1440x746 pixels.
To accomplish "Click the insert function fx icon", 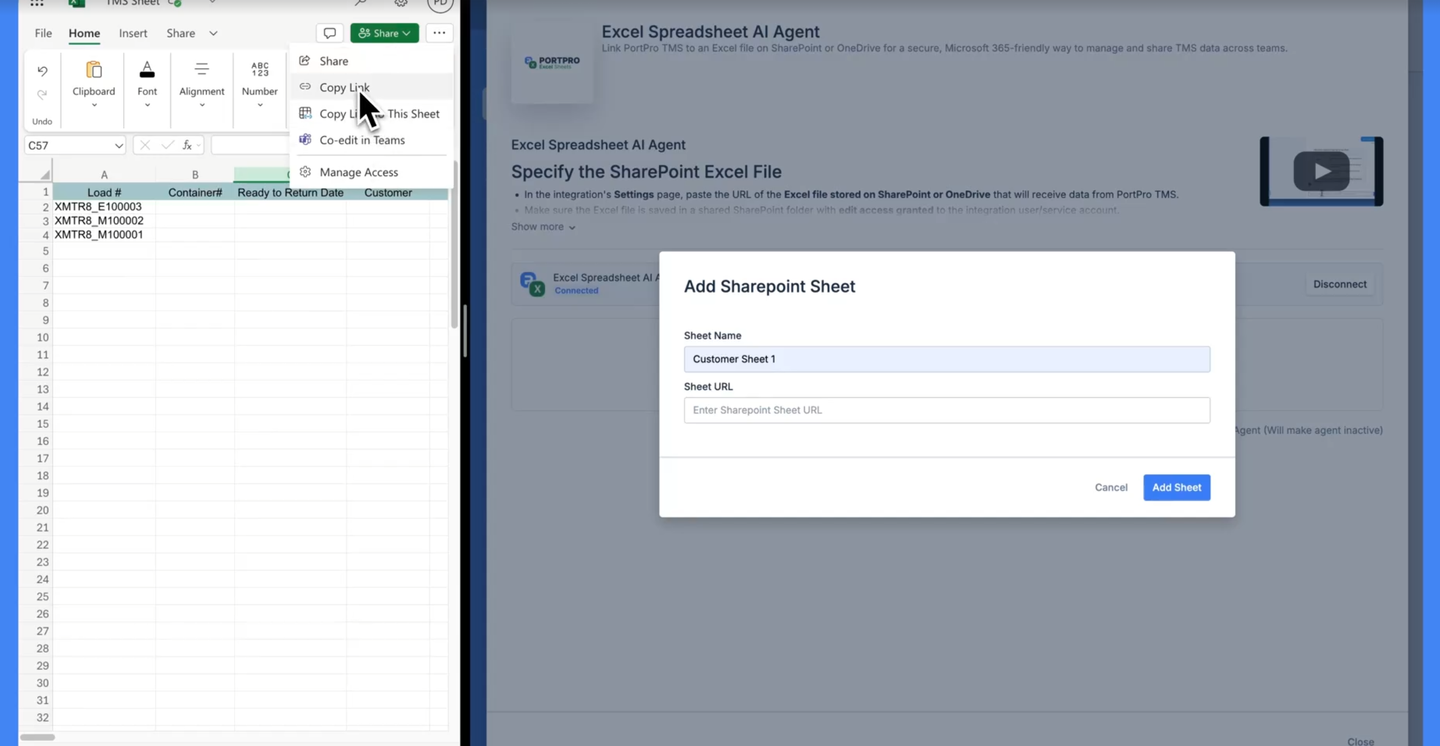I will pyautogui.click(x=187, y=146).
